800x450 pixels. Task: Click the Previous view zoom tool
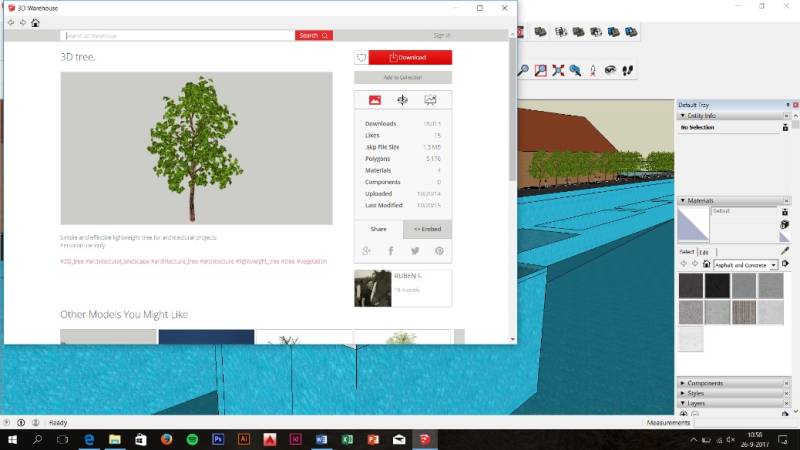tap(576, 70)
